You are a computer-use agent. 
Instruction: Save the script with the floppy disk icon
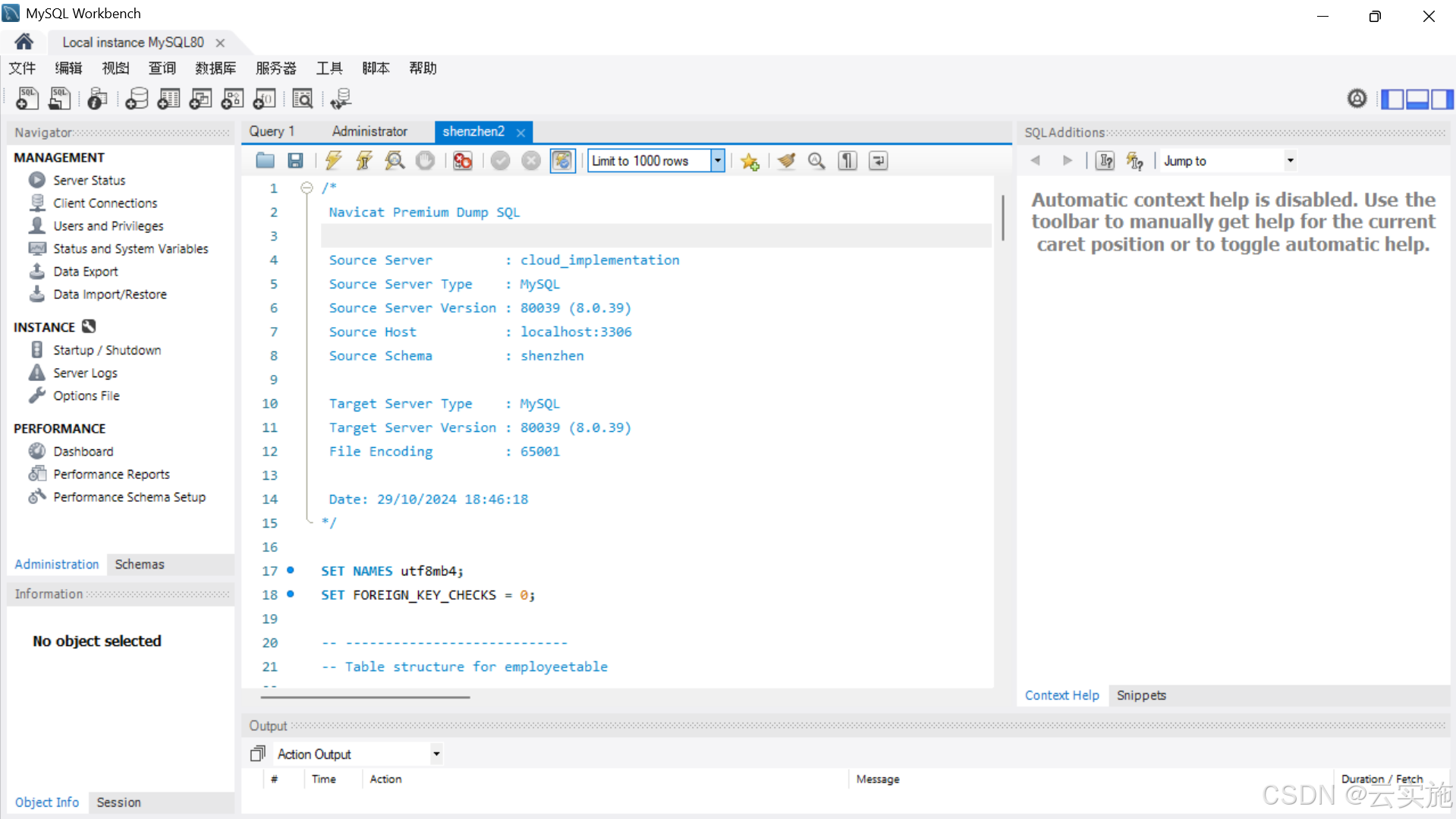pos(295,161)
